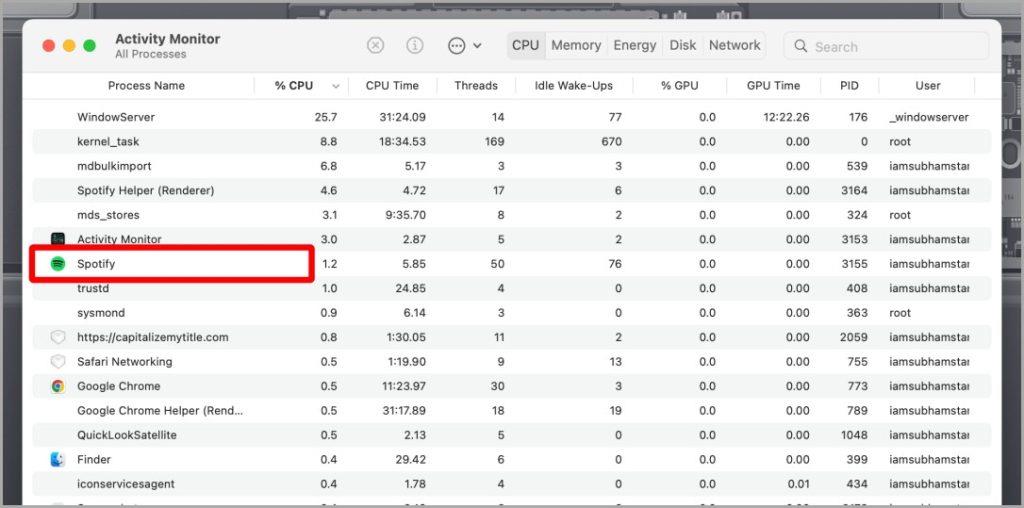Toggle sort order on % CPU column

[301, 86]
